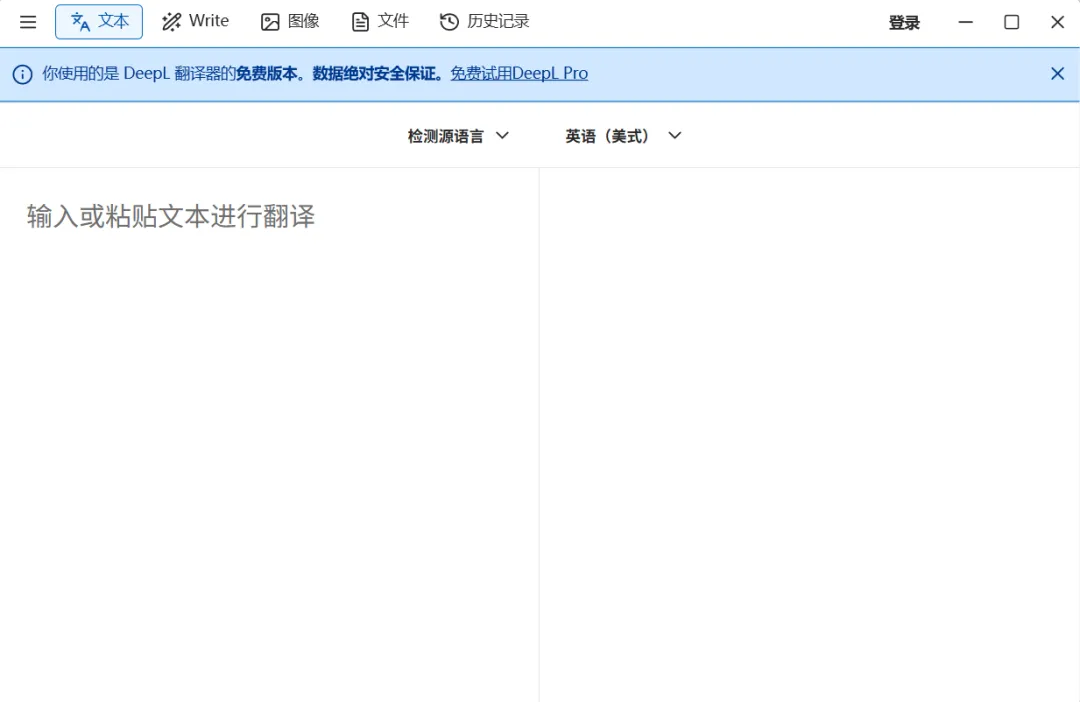Open the hamburger menu

click(28, 22)
